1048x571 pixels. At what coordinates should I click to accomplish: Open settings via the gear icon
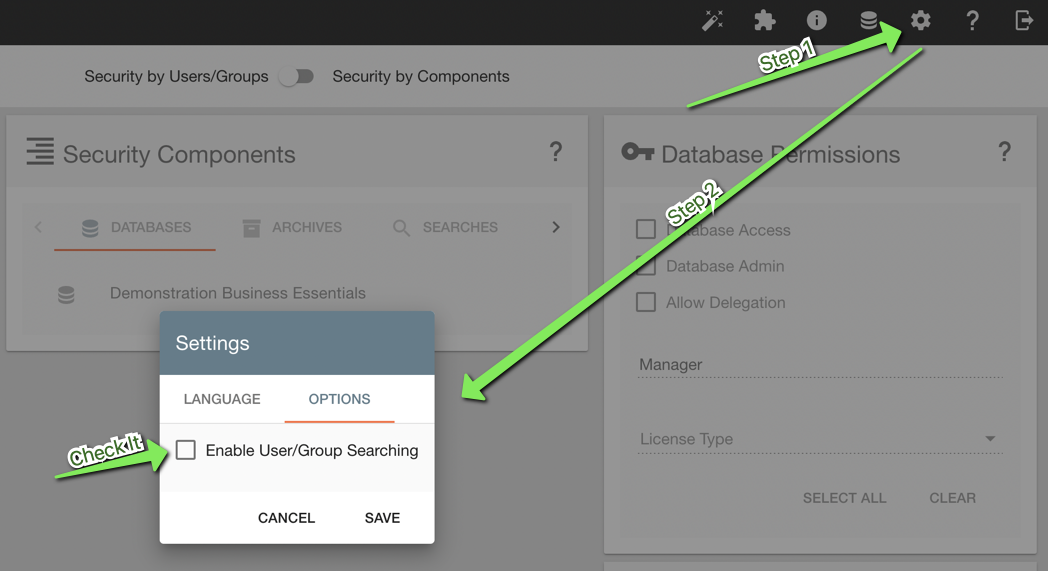tap(921, 21)
